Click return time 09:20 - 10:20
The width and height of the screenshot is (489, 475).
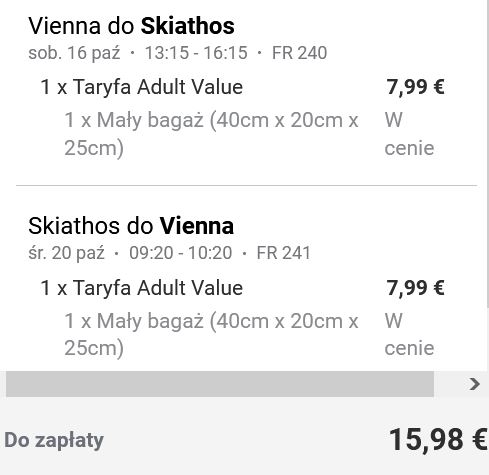pyautogui.click(x=181, y=253)
